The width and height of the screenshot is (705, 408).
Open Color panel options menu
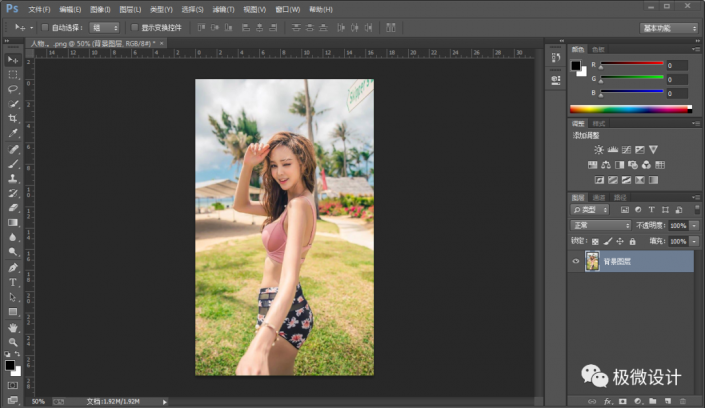[x=696, y=49]
